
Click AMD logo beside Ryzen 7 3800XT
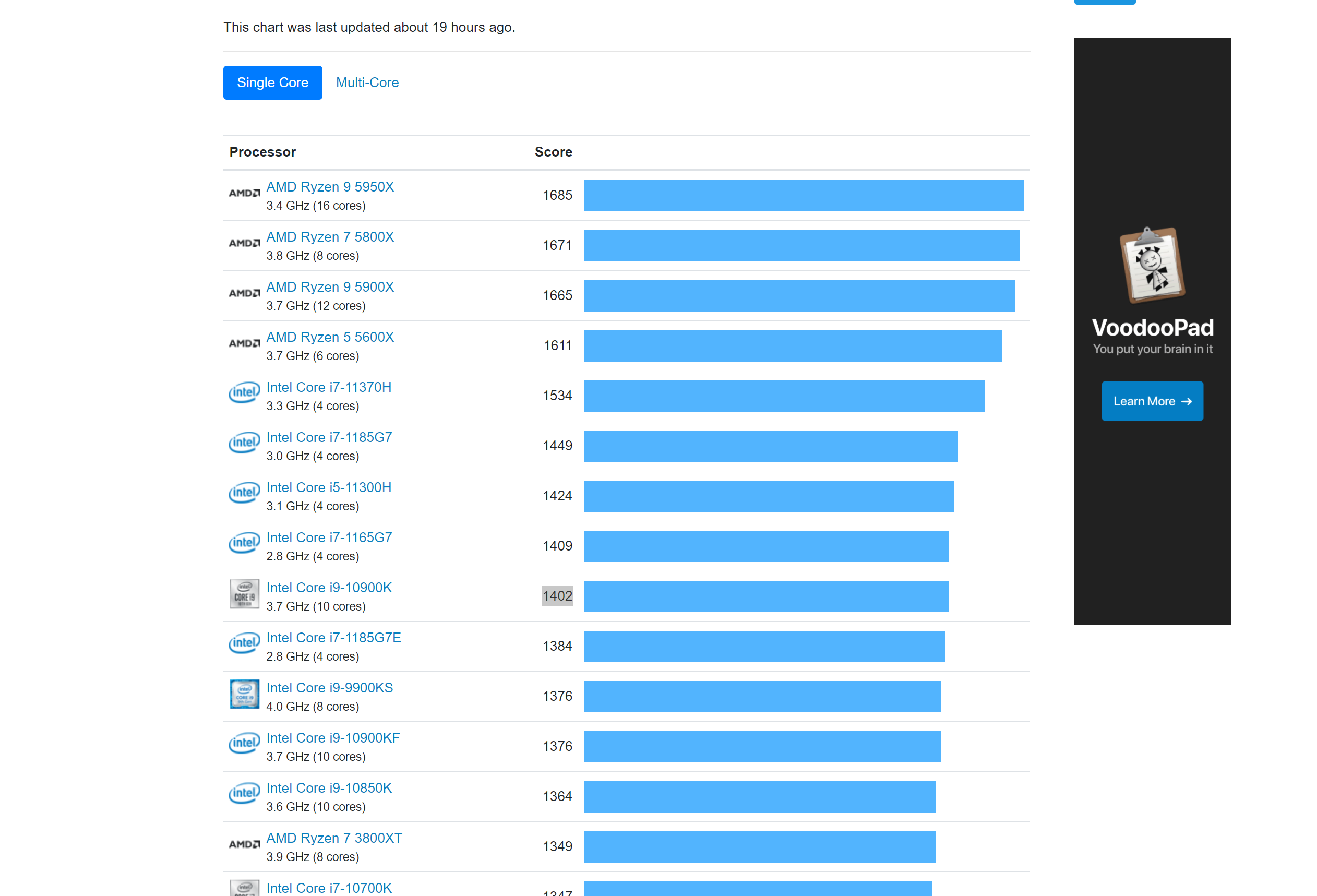click(244, 844)
